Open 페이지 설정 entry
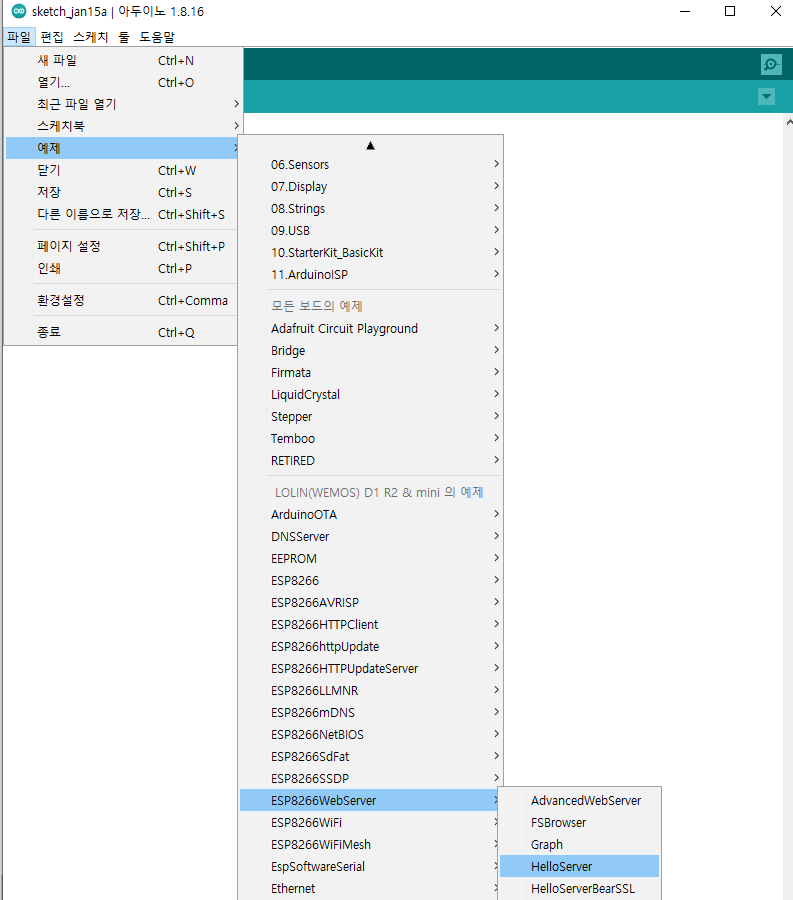The height and width of the screenshot is (900, 793). point(122,246)
